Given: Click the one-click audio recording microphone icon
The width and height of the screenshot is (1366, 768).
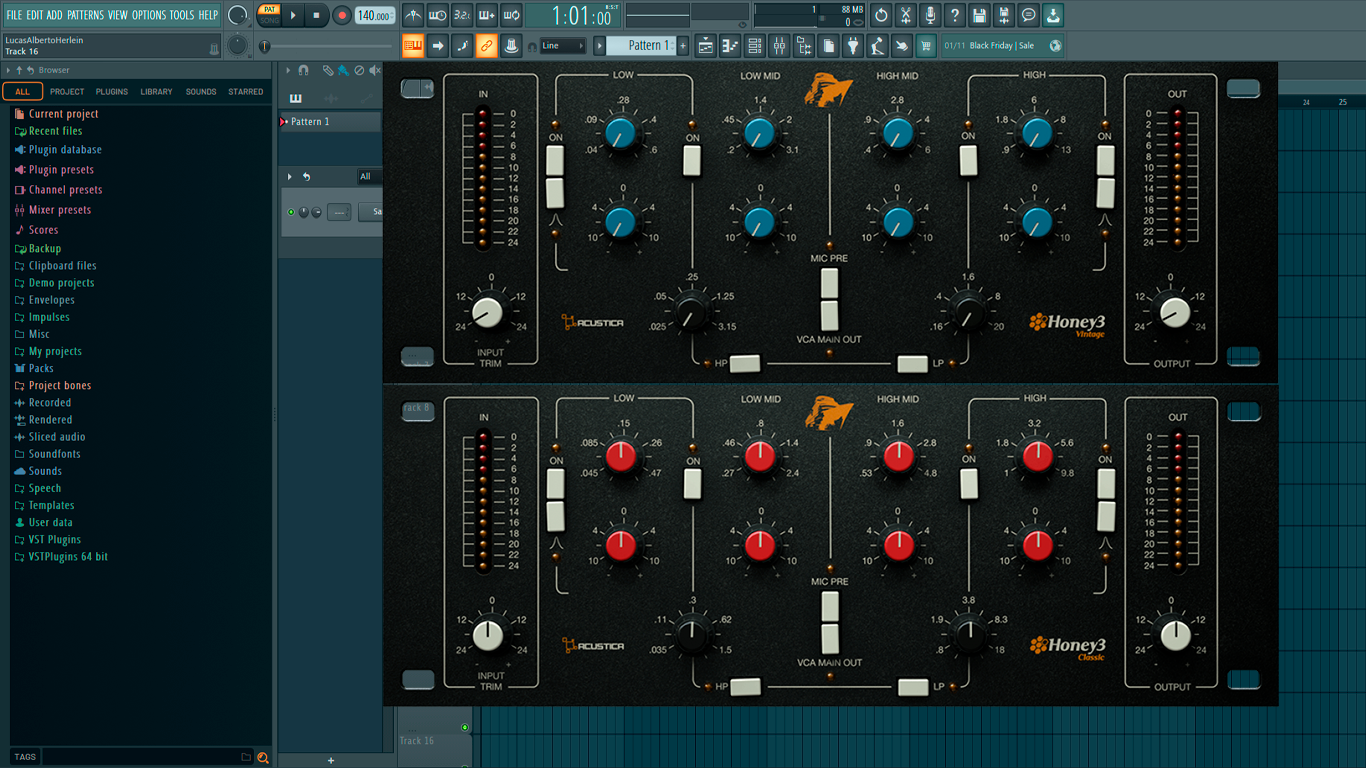Looking at the screenshot, I should click(930, 15).
